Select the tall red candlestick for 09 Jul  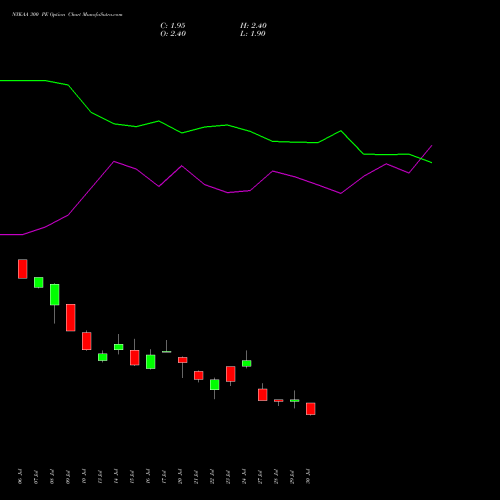[71, 317]
